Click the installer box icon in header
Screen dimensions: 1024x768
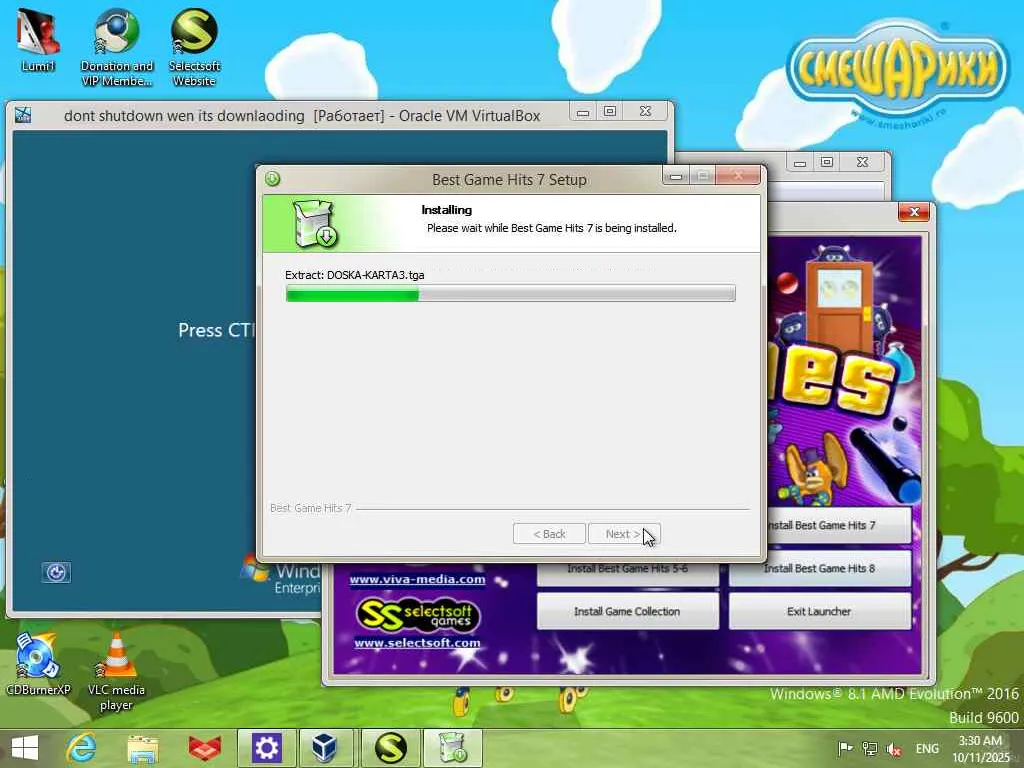coord(315,223)
